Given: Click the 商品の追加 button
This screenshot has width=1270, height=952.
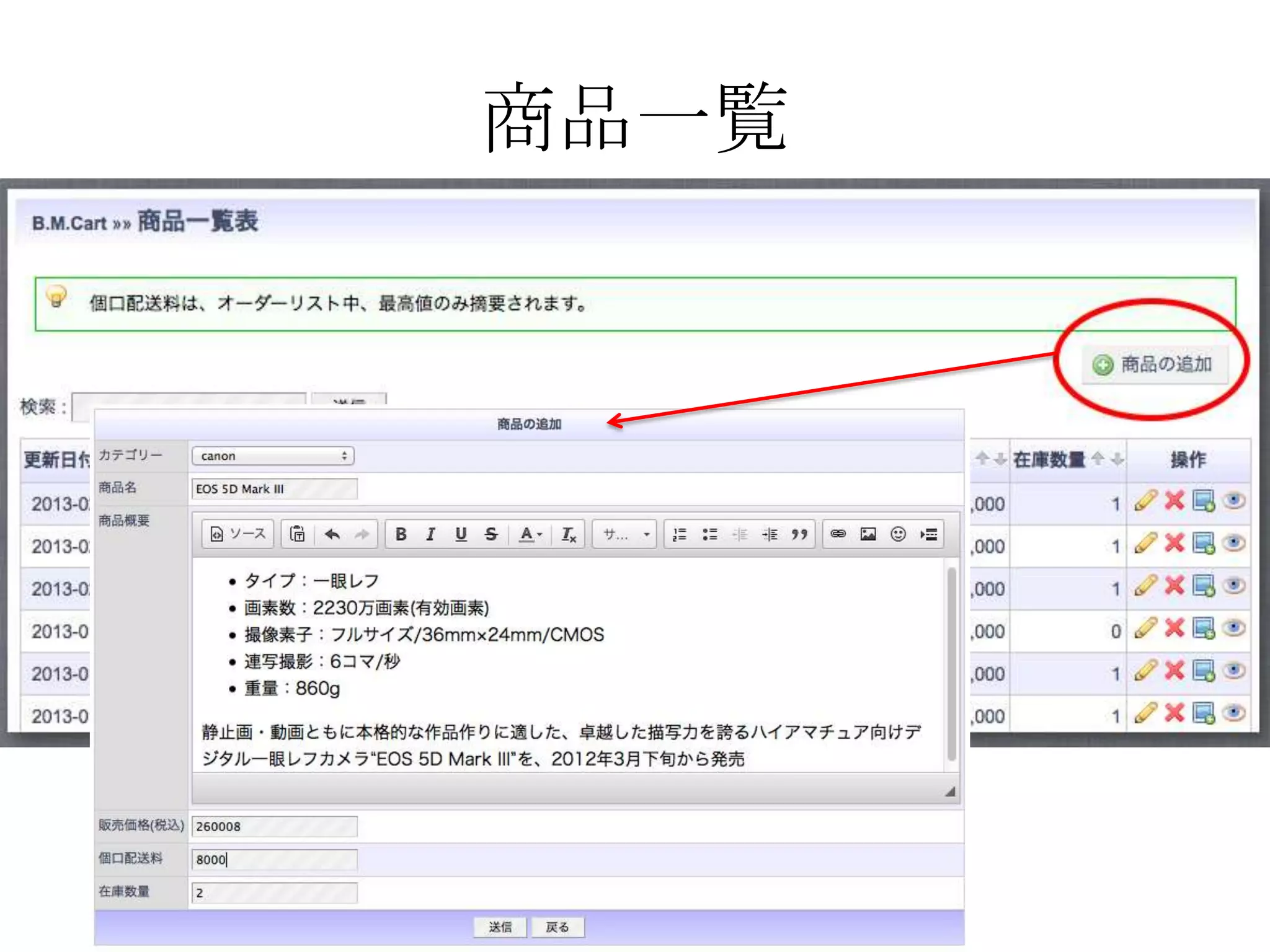Looking at the screenshot, I should tap(1155, 364).
